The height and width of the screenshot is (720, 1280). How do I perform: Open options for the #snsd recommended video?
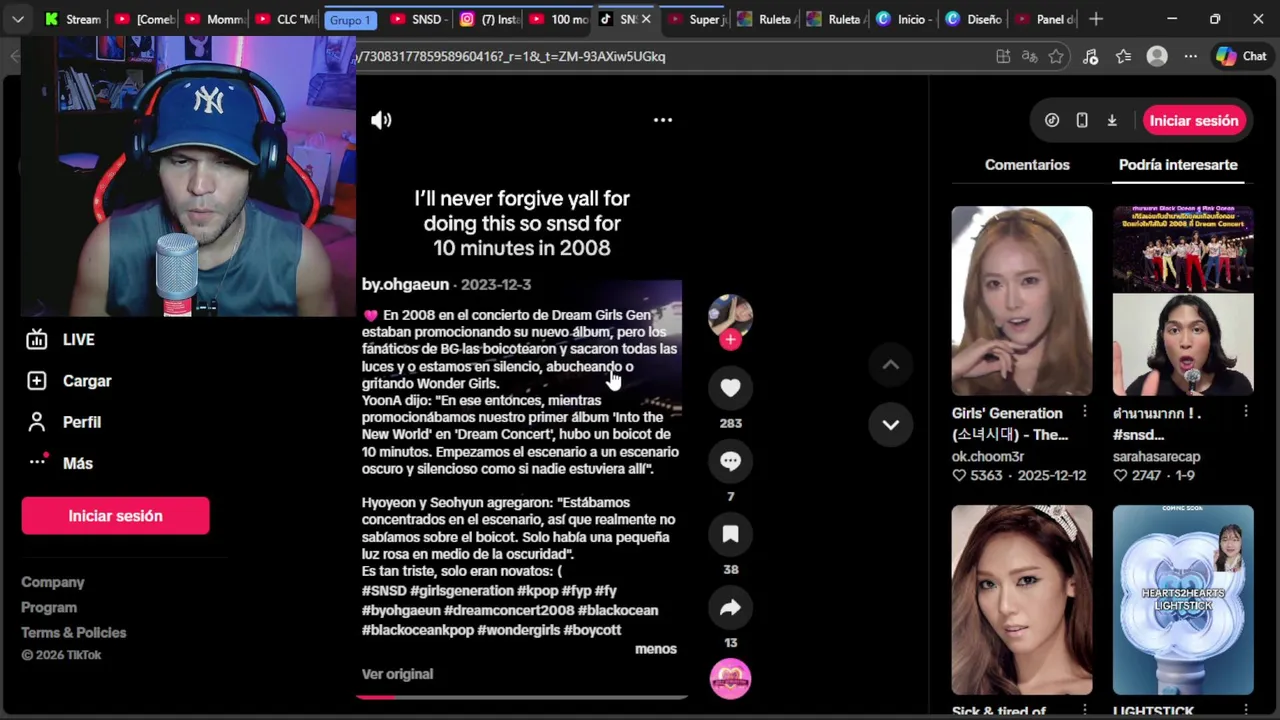pos(1246,412)
